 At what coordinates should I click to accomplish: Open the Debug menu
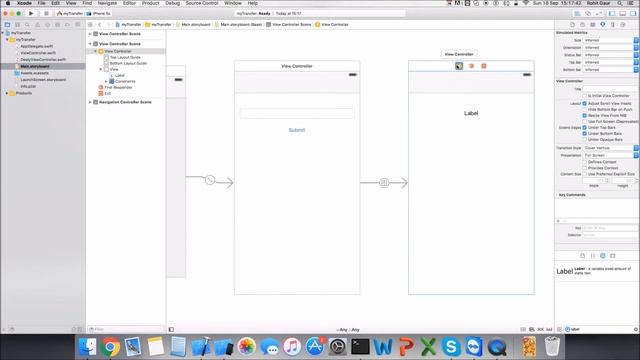(x=173, y=3)
